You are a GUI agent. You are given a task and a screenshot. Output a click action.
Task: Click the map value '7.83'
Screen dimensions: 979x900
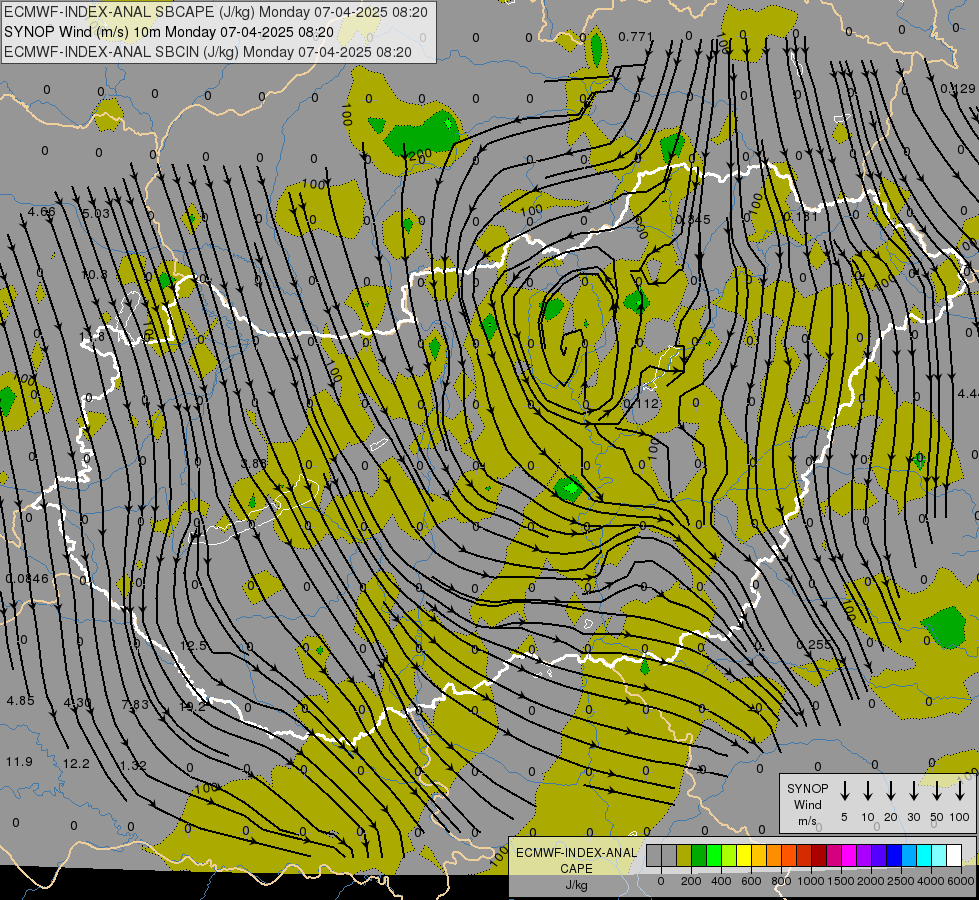point(135,705)
